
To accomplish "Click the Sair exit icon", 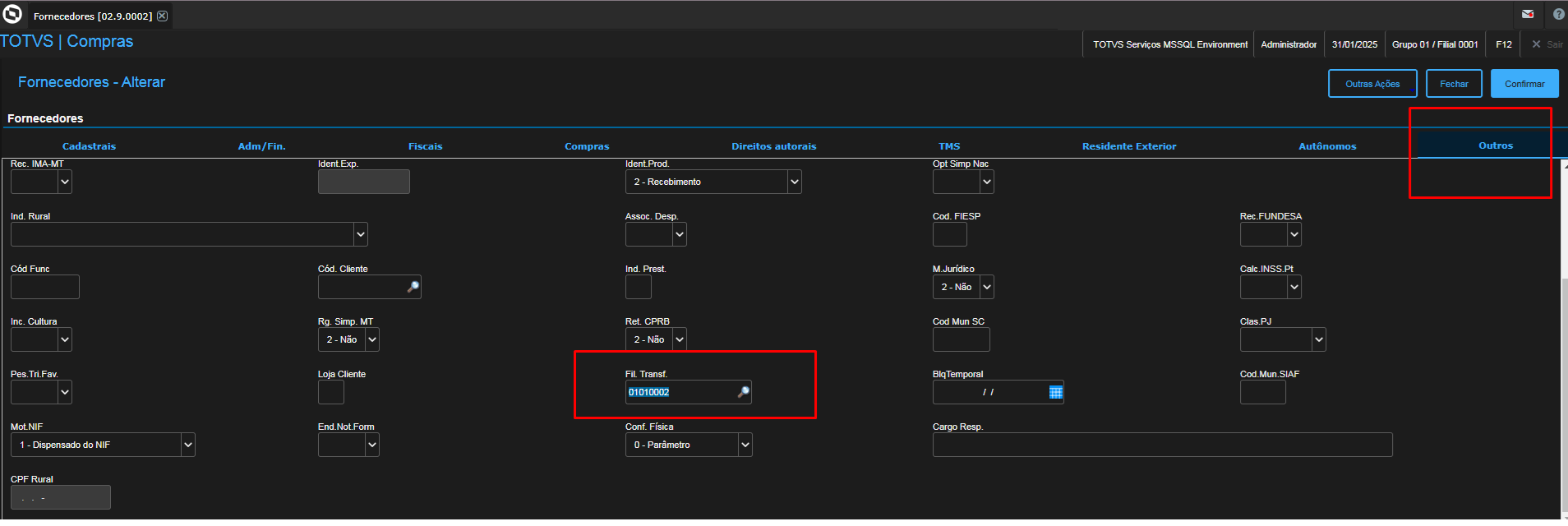I will point(1536,44).
